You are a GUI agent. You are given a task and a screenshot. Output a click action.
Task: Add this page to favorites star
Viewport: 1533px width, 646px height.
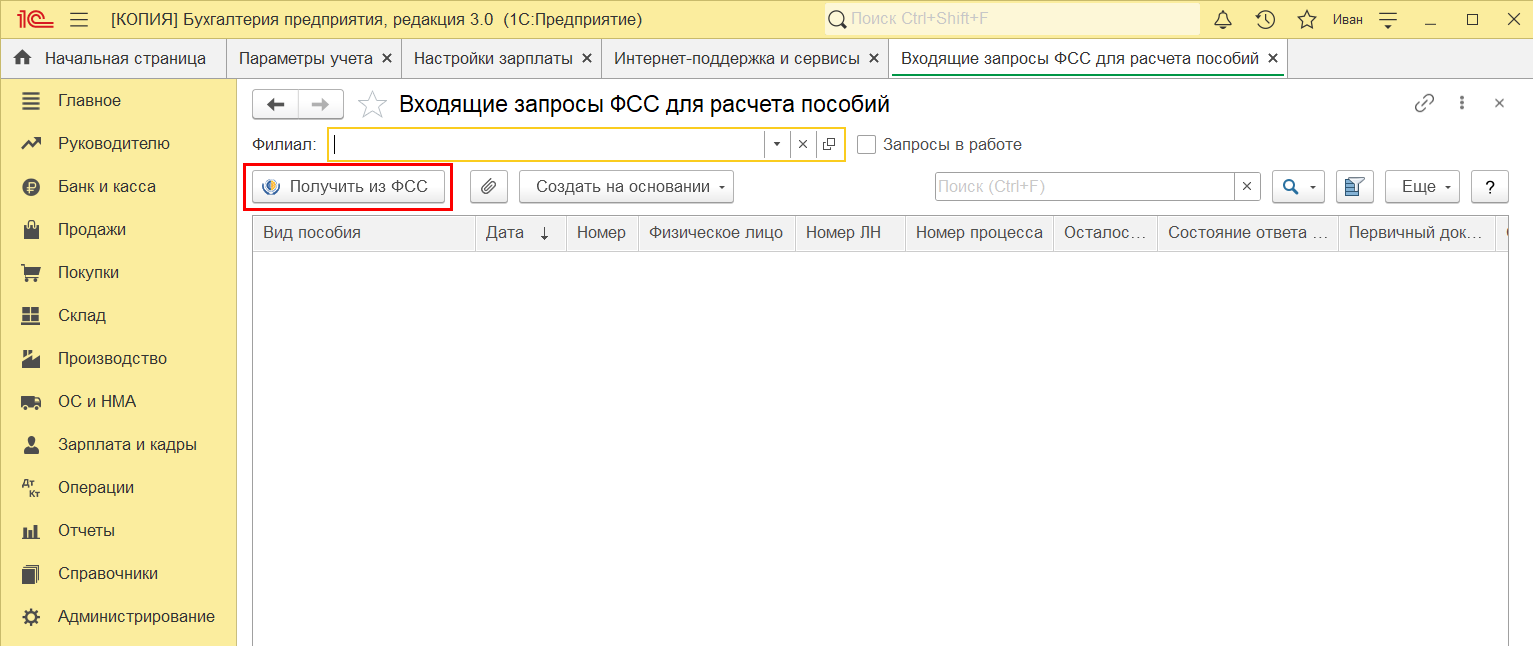point(371,104)
